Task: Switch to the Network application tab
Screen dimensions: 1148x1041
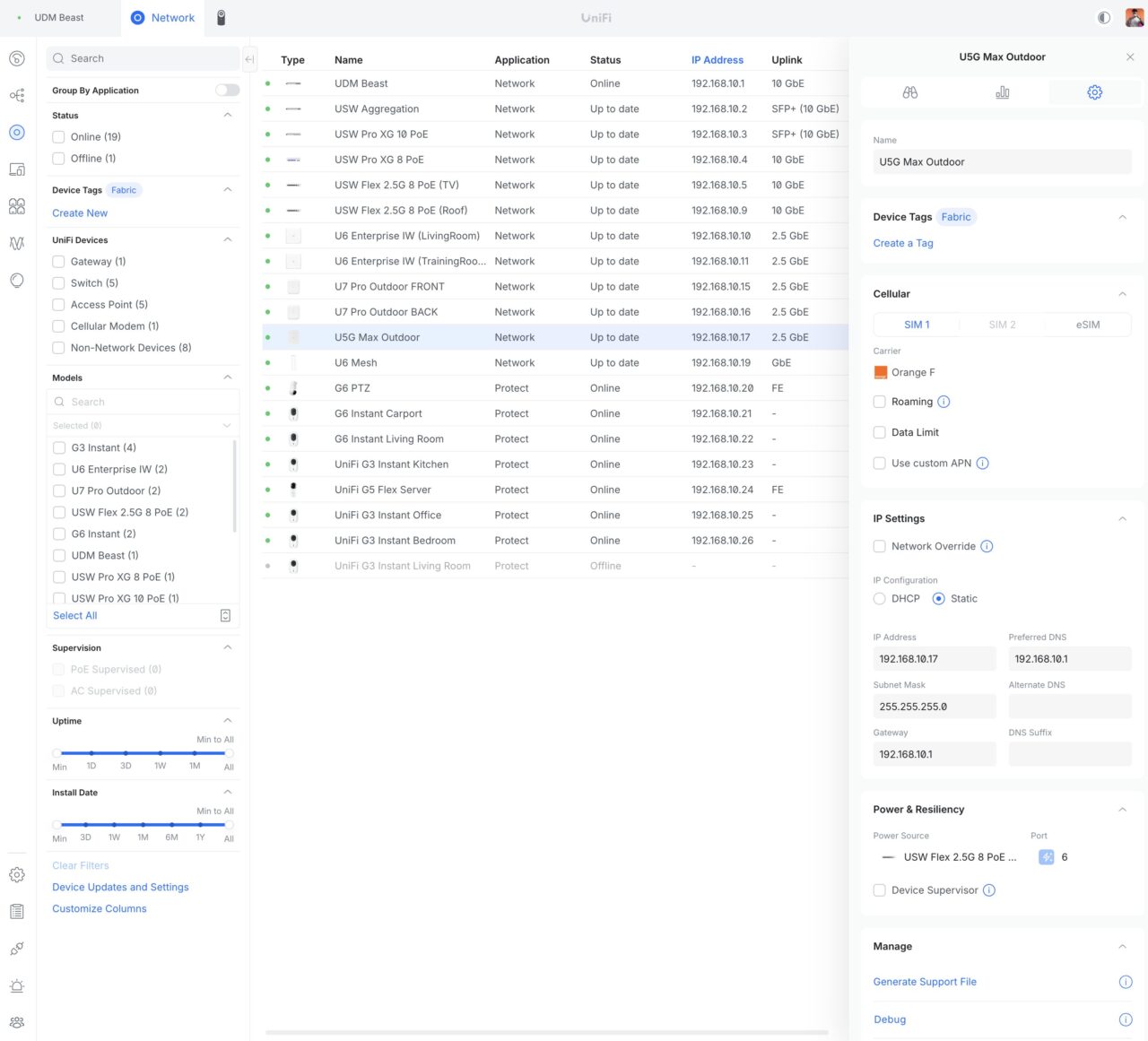Action: point(162,18)
